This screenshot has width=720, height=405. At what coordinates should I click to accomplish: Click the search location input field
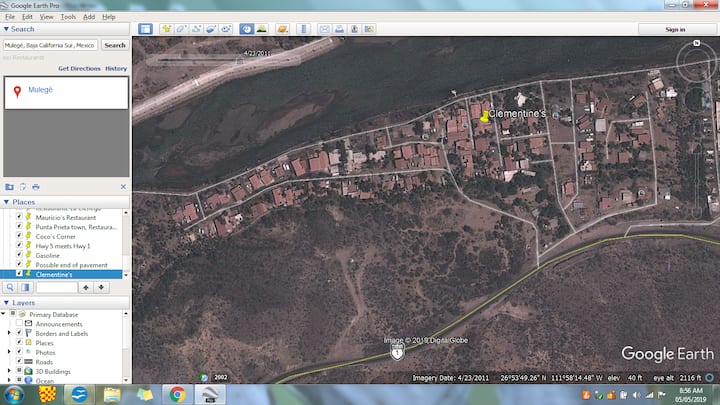click(x=50, y=45)
